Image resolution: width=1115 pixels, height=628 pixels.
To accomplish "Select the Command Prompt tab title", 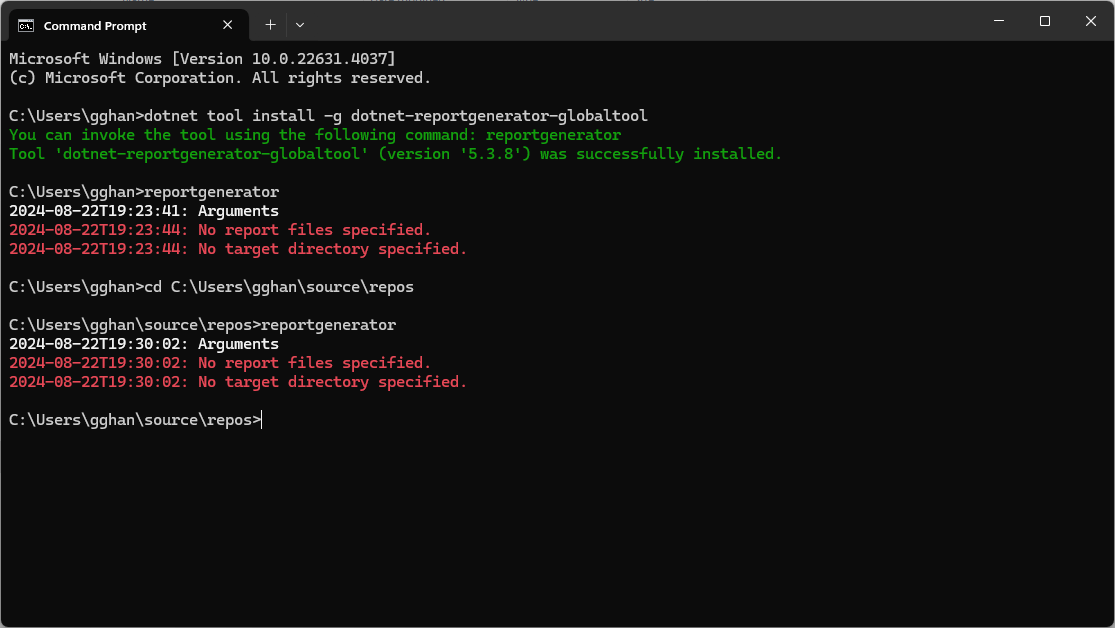I will [95, 26].
